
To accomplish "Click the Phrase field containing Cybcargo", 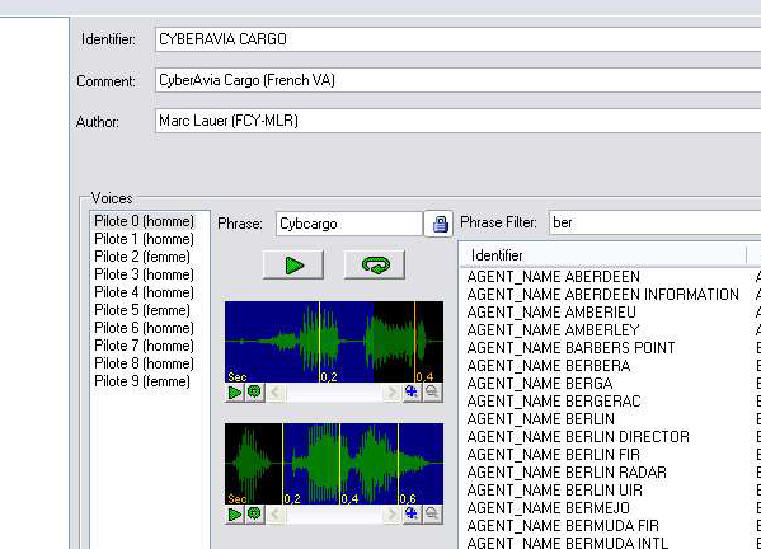I will click(x=349, y=224).
